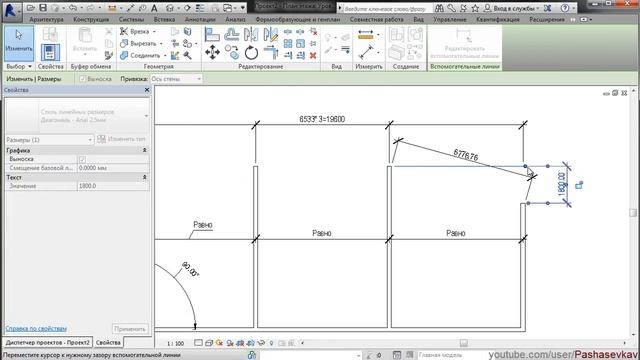640x360 pixels.
Task: Click the horizontal view scrollbar thumb
Action: tap(464, 343)
